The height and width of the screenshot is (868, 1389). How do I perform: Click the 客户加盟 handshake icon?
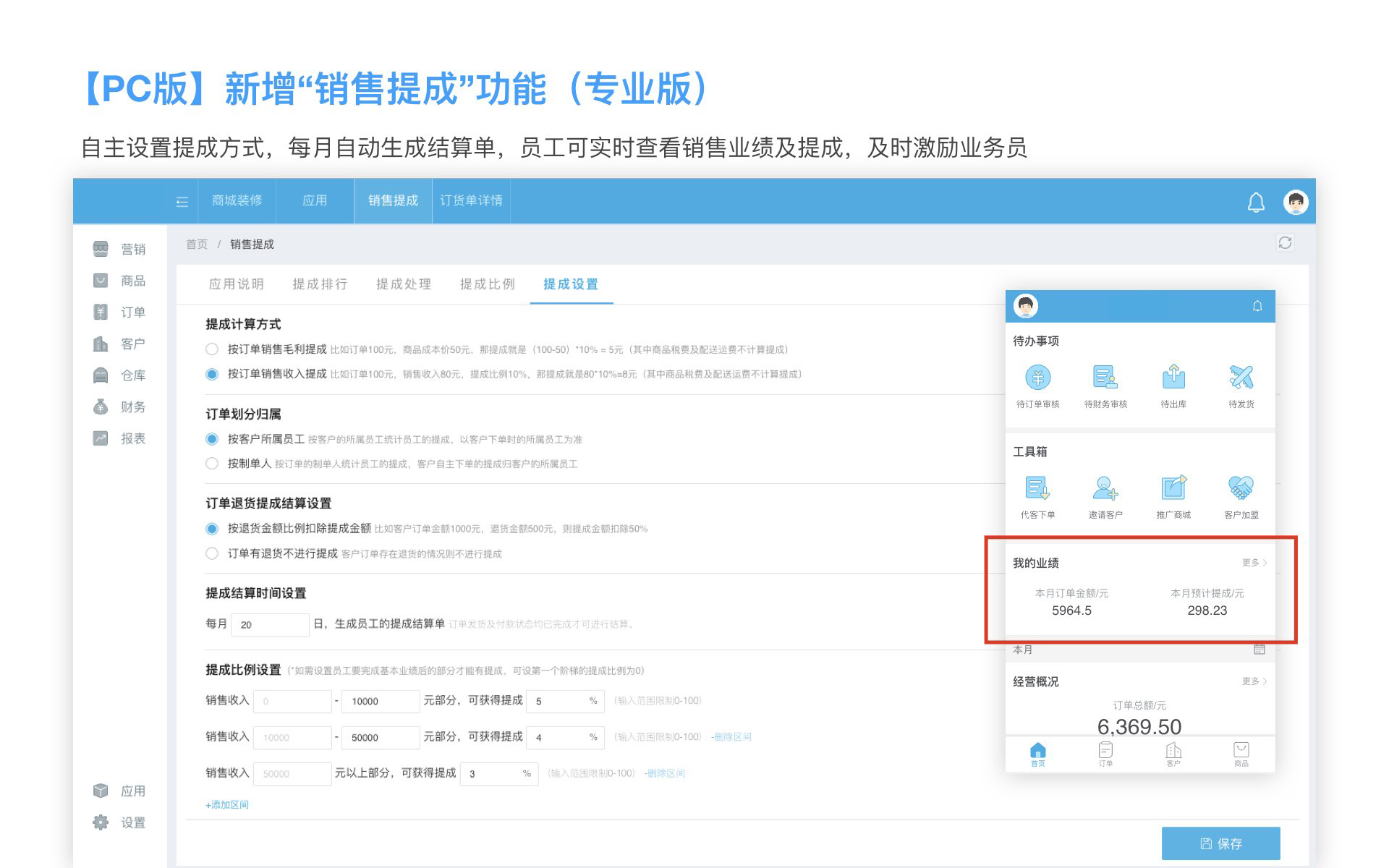[x=1241, y=488]
